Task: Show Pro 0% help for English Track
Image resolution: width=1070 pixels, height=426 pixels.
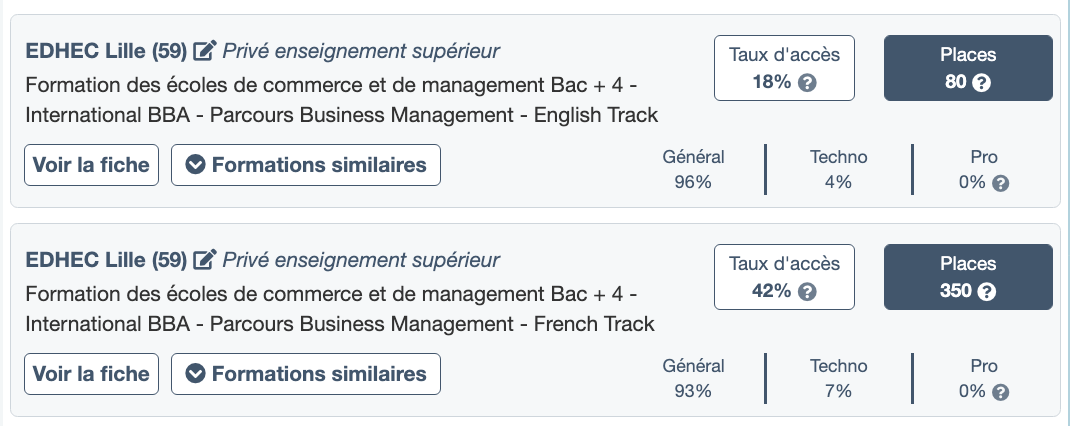Action: coord(1000,183)
